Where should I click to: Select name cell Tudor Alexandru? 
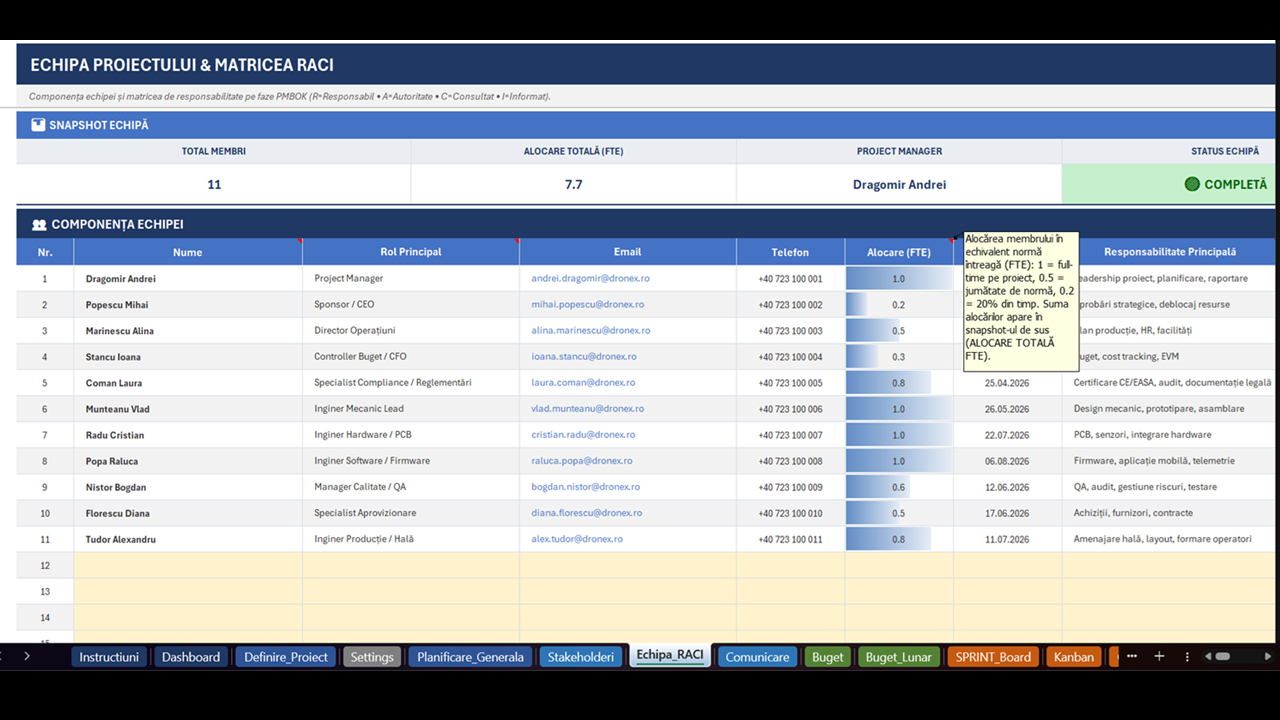click(x=188, y=539)
